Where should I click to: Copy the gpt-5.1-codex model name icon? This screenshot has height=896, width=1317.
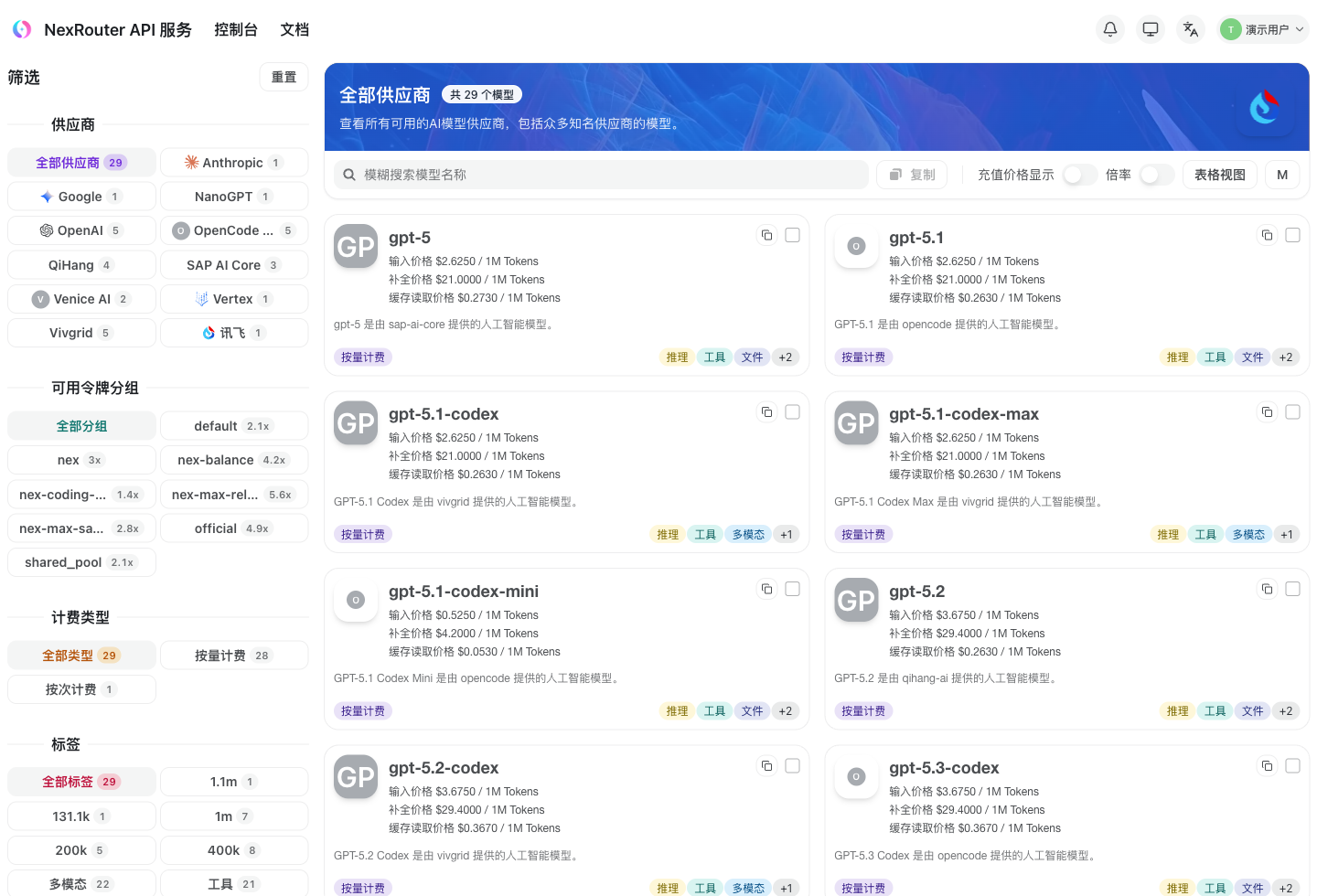766,412
